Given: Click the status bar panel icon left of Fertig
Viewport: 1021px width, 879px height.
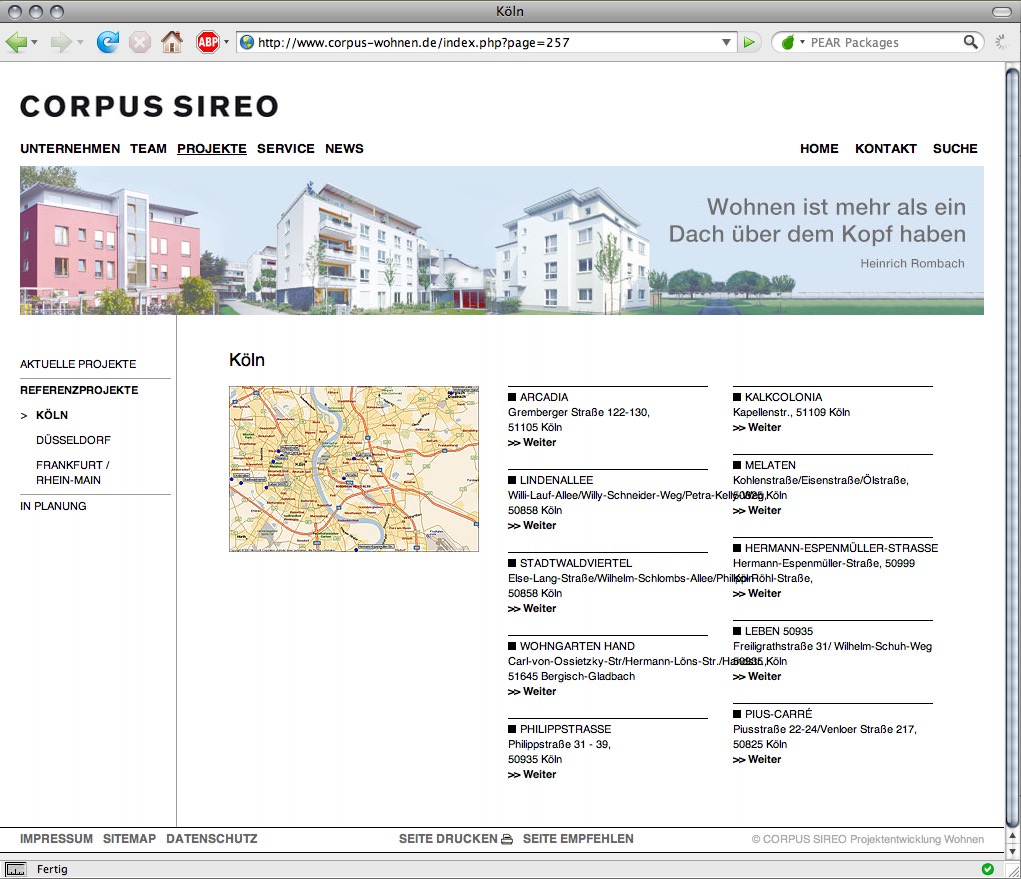Looking at the screenshot, I should point(16,869).
